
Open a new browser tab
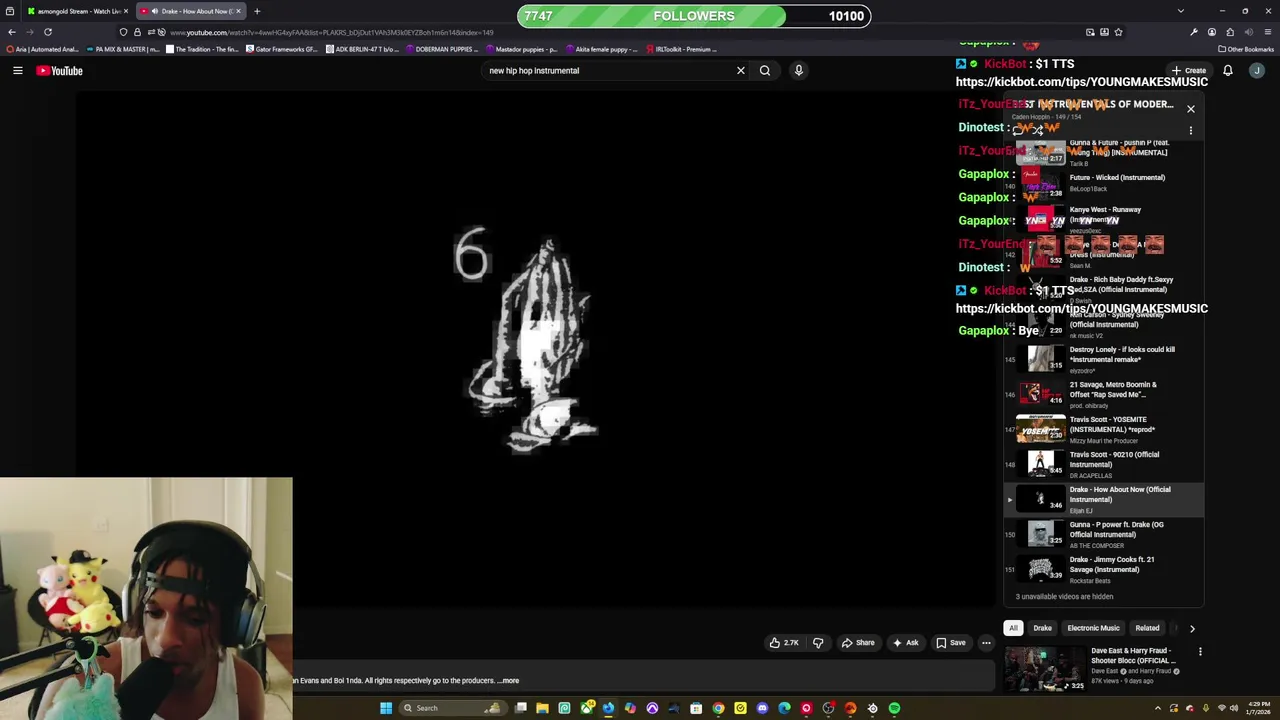click(257, 11)
